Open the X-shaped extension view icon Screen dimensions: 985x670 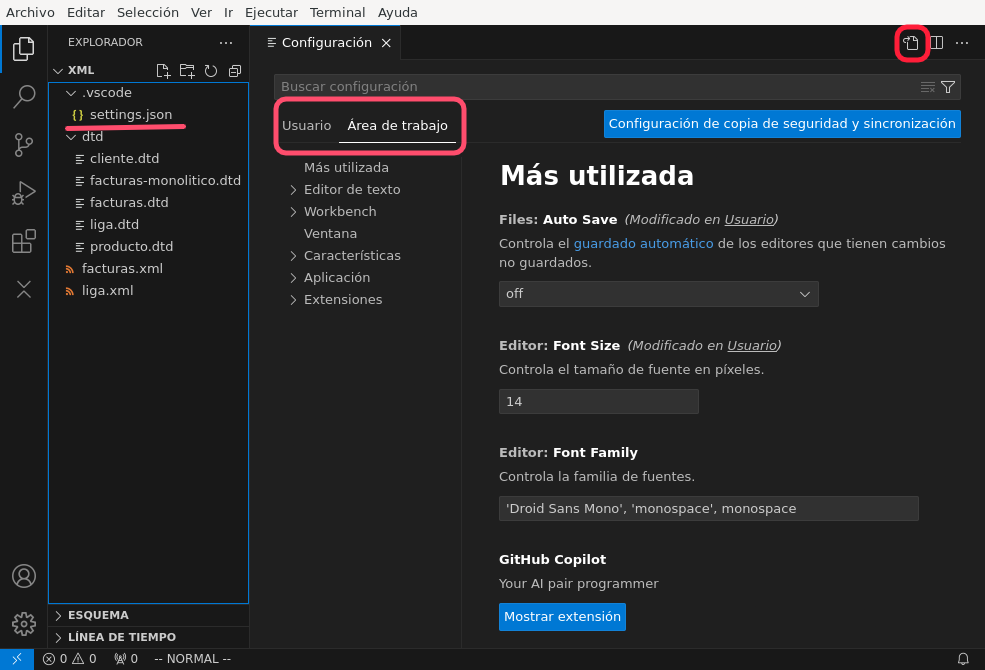point(23,289)
